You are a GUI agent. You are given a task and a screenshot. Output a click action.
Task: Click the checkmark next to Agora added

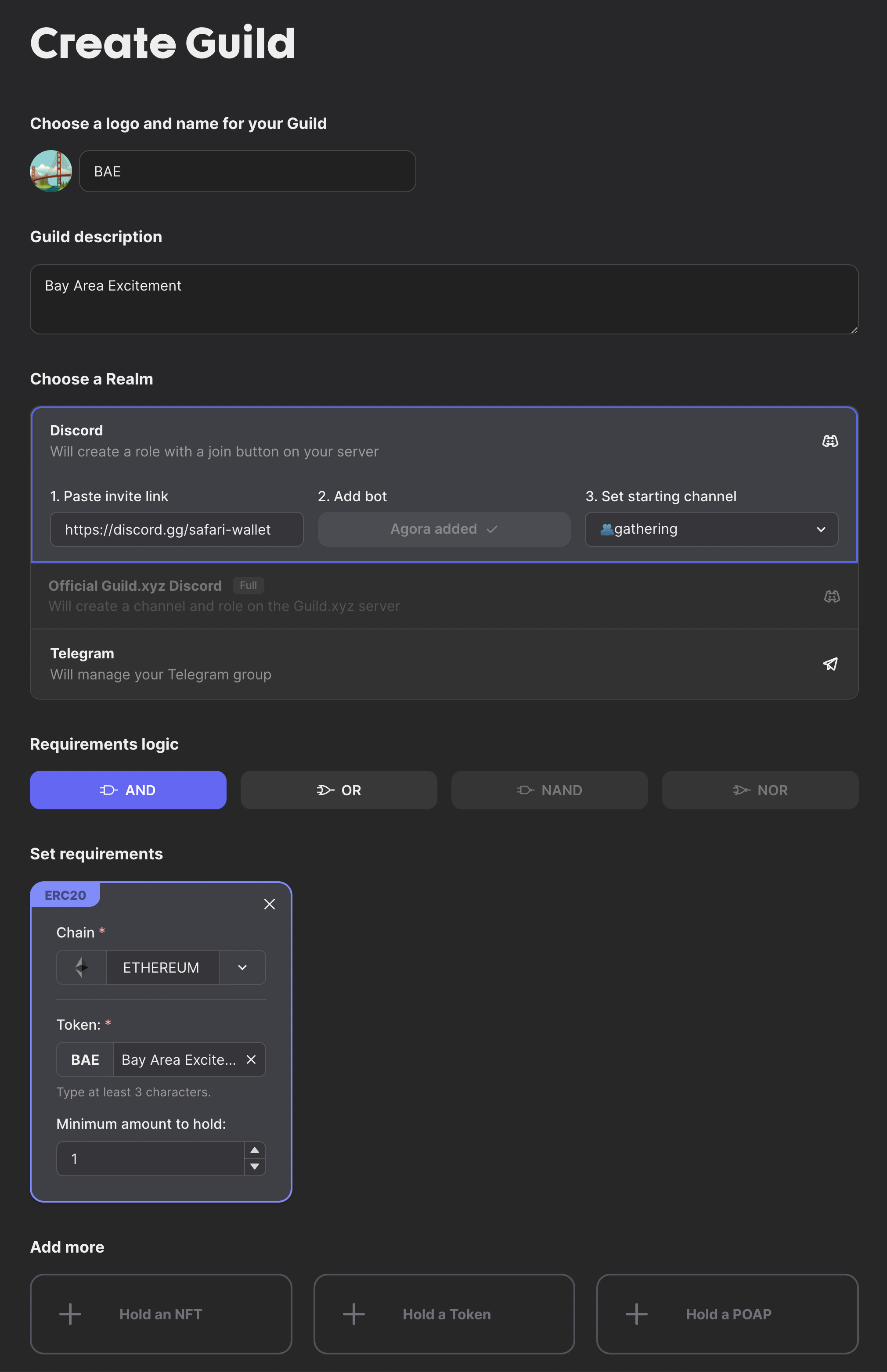(492, 529)
